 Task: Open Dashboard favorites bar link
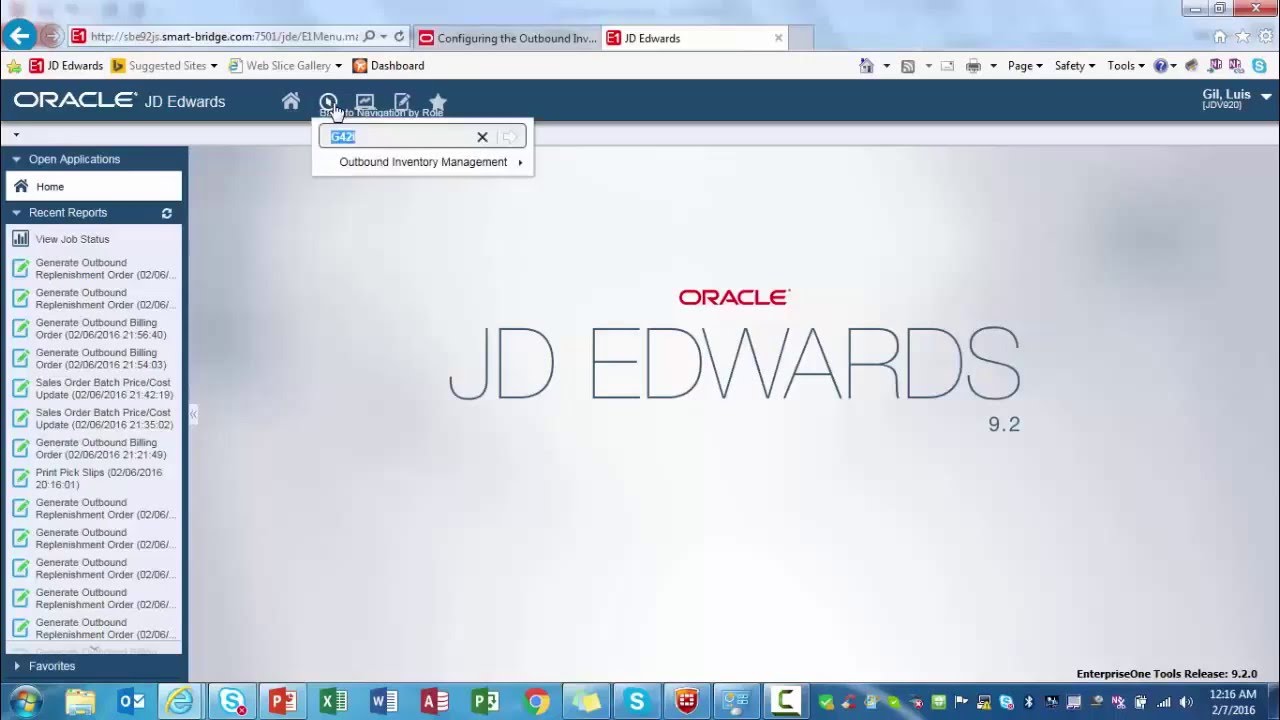click(388, 66)
